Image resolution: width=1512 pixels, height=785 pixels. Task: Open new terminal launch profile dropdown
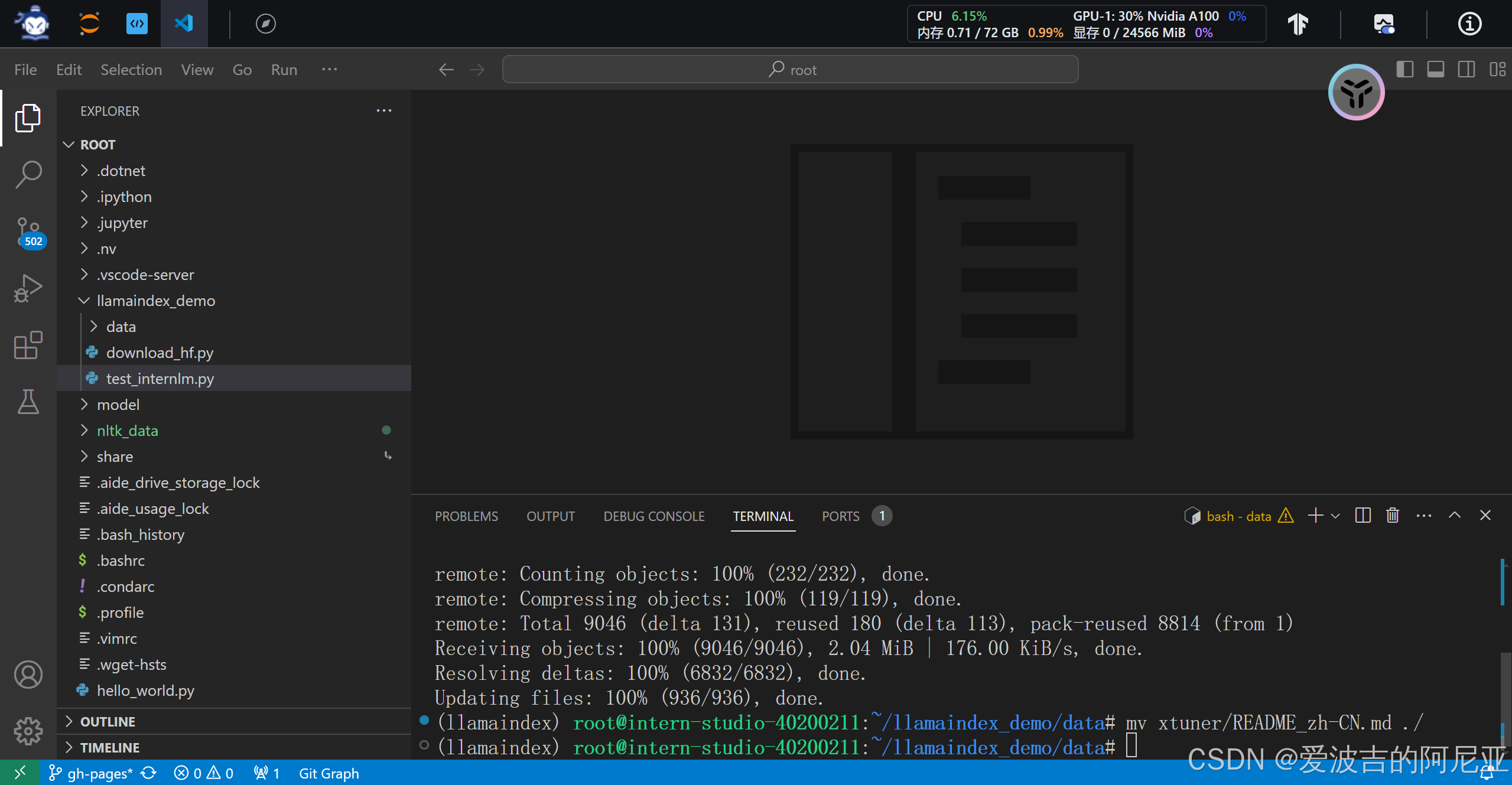(1335, 516)
